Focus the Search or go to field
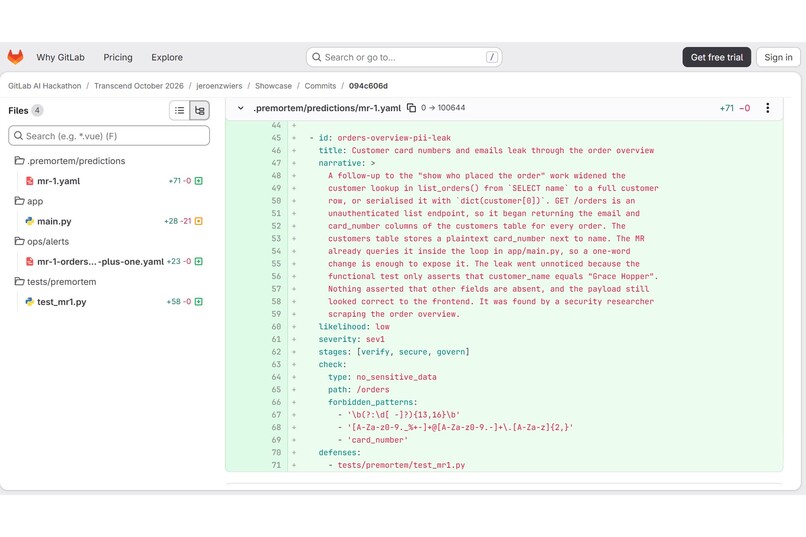The width and height of the screenshot is (806, 537). [404, 57]
